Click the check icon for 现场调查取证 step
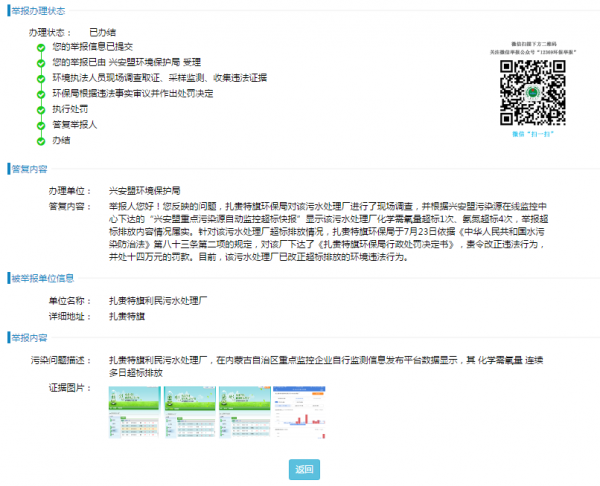 [x=41, y=77]
